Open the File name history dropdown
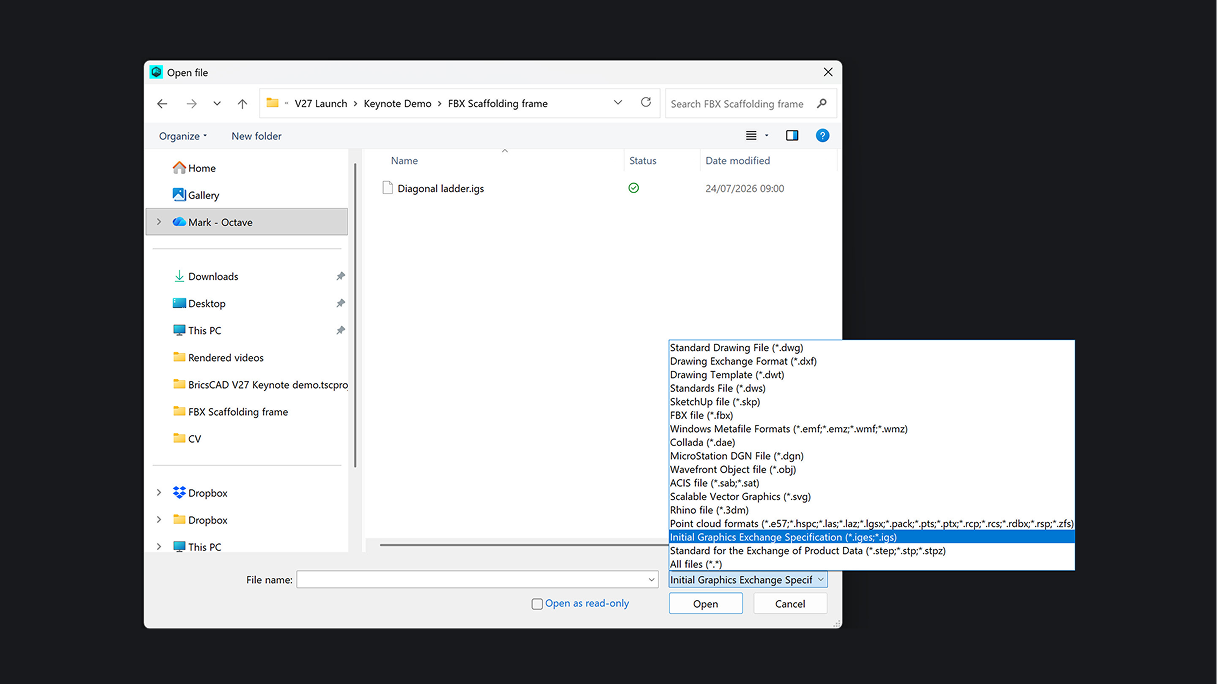 (x=651, y=580)
